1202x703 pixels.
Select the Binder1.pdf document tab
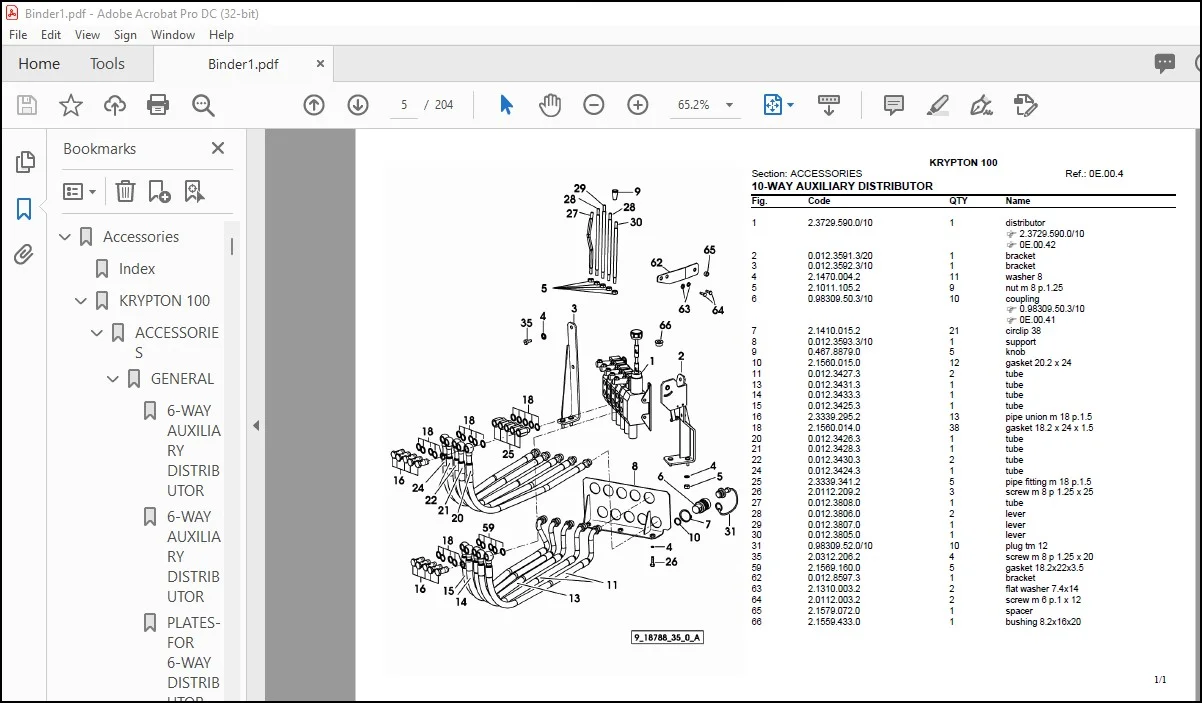pos(243,64)
